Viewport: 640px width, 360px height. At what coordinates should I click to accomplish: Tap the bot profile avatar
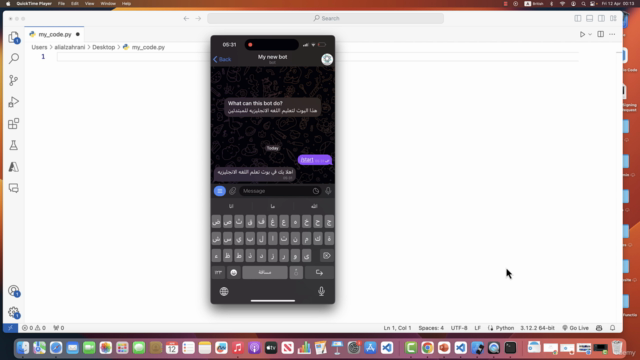point(327,59)
